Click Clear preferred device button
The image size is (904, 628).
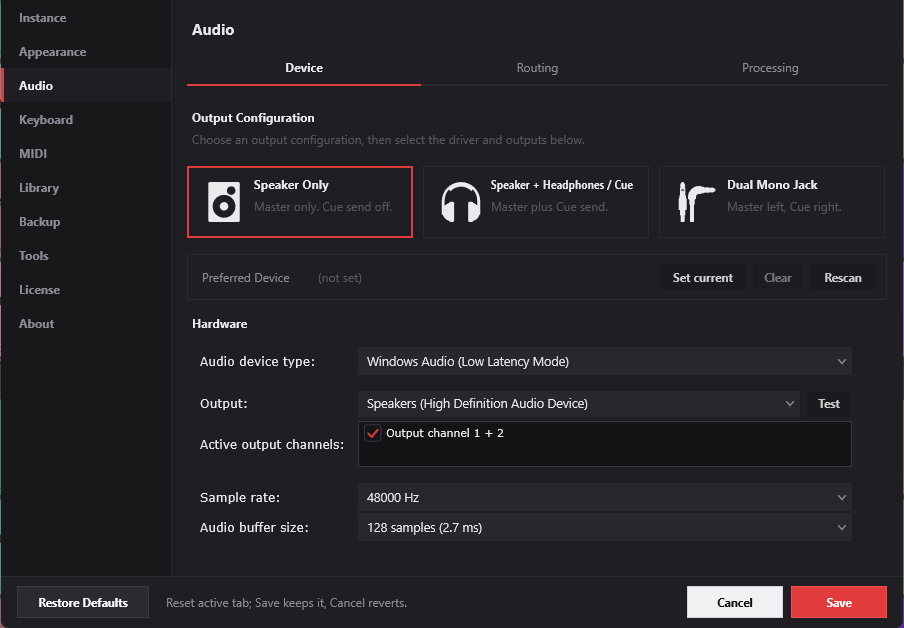click(778, 277)
